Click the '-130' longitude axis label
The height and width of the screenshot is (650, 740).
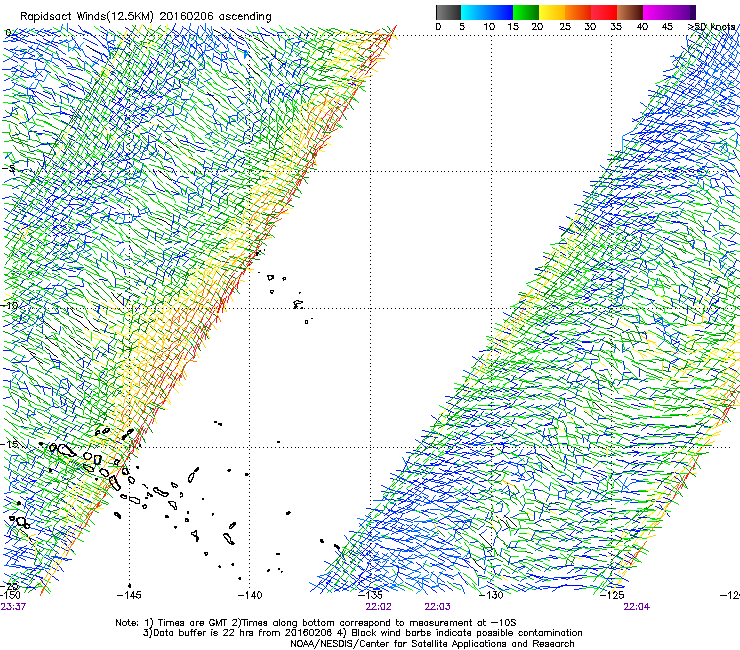[491, 595]
